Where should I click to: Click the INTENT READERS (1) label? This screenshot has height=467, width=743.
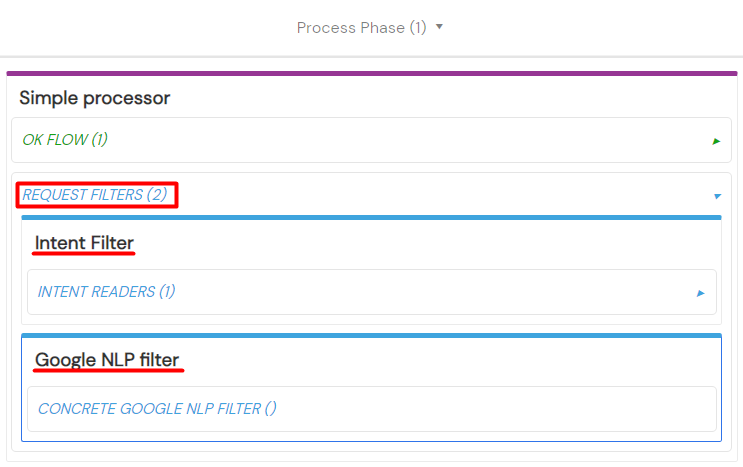[107, 291]
